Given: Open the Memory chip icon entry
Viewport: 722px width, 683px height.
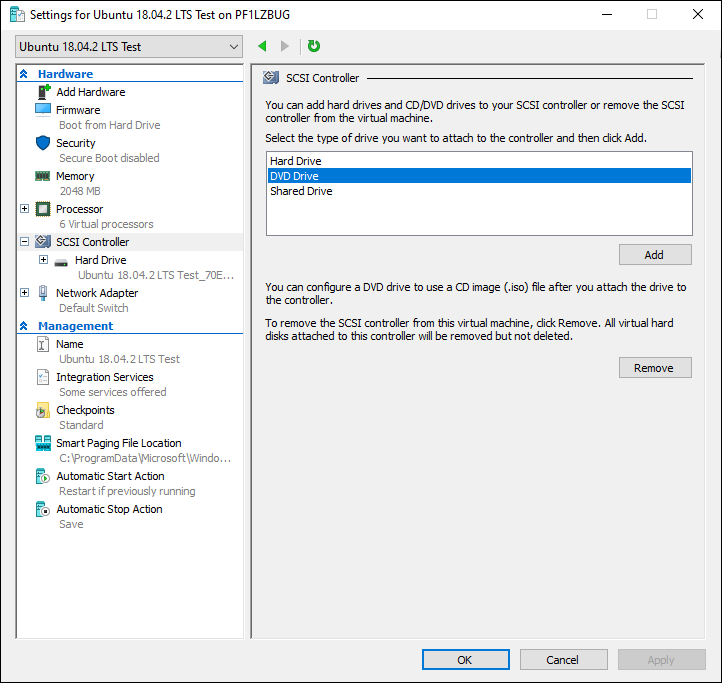Looking at the screenshot, I should tap(42, 176).
